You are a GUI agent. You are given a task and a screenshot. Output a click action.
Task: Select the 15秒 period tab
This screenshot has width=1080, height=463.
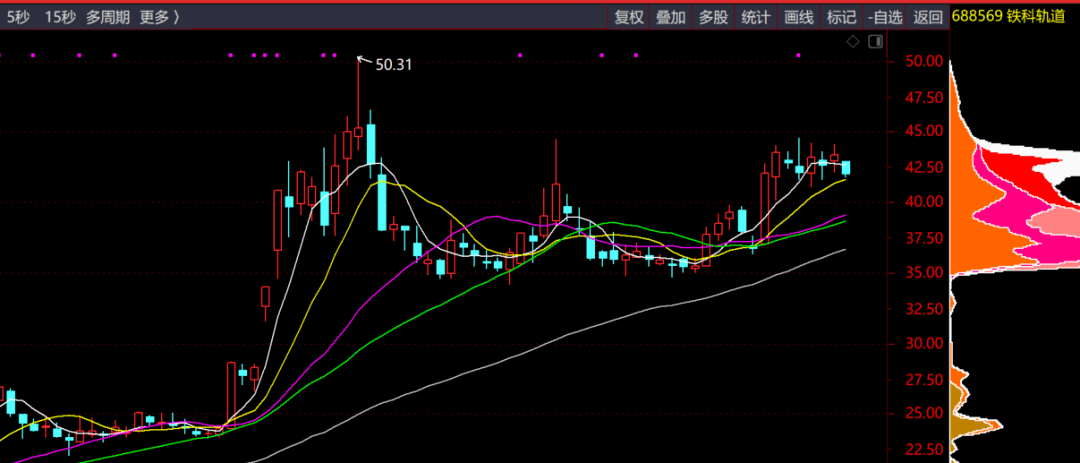pyautogui.click(x=59, y=17)
